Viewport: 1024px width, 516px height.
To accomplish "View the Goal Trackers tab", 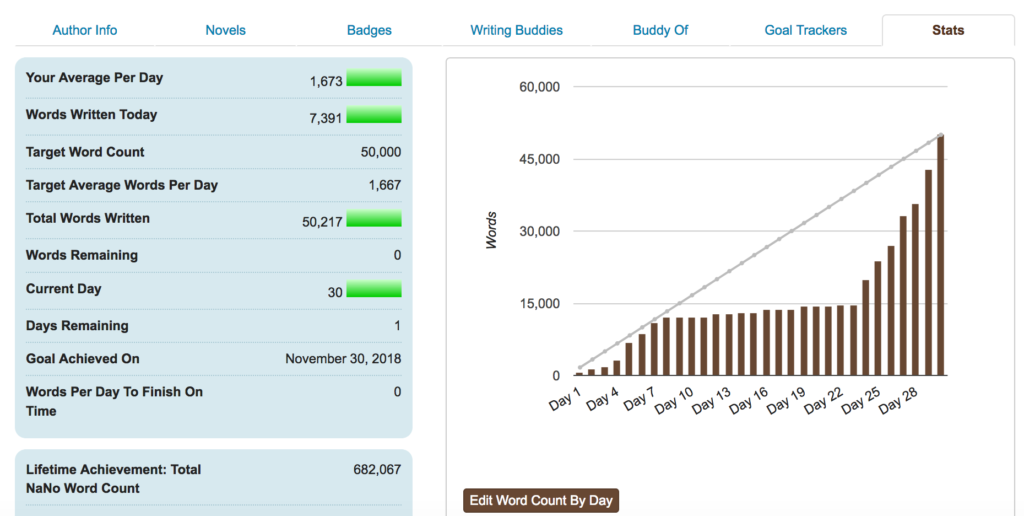I will pyautogui.click(x=805, y=30).
